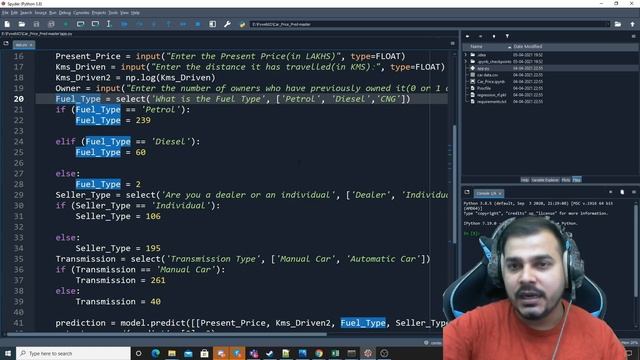
Task: Open Microsoft Edge from the taskbar
Action: pyautogui.click(x=156, y=353)
